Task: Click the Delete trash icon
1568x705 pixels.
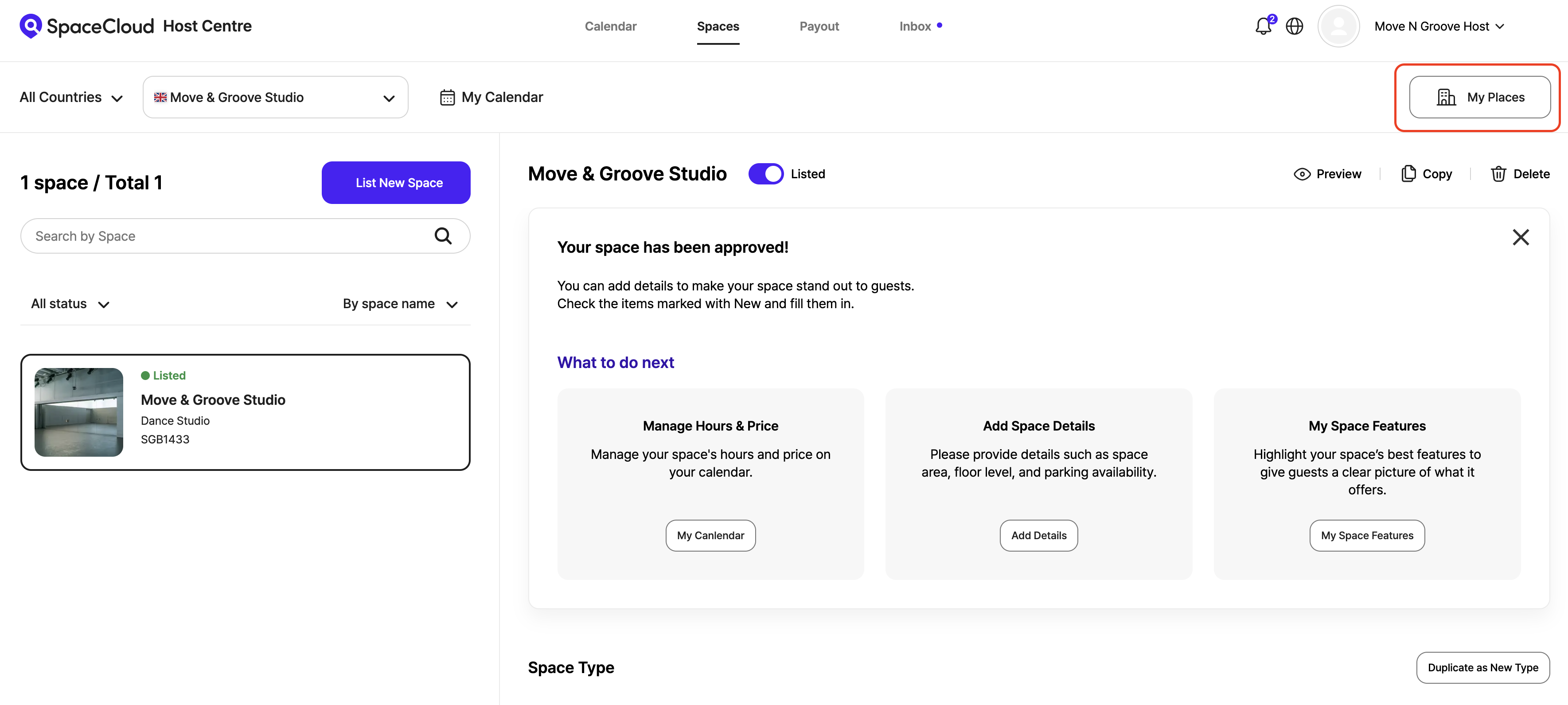Action: (1498, 174)
